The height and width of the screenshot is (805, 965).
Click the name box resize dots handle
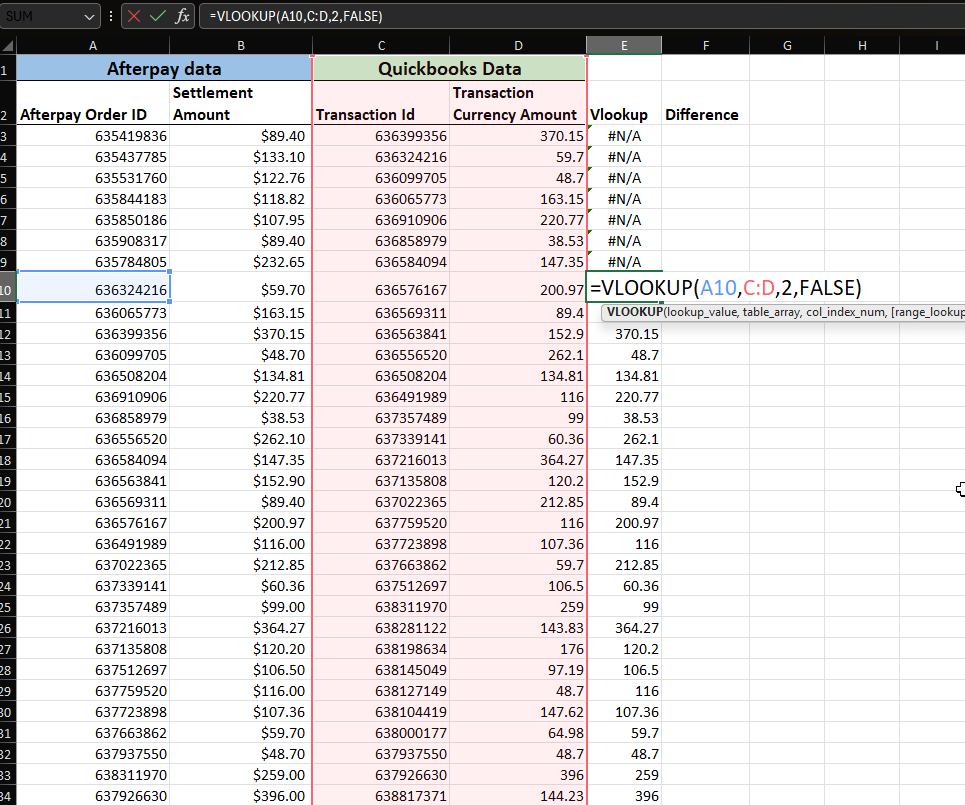pos(111,16)
